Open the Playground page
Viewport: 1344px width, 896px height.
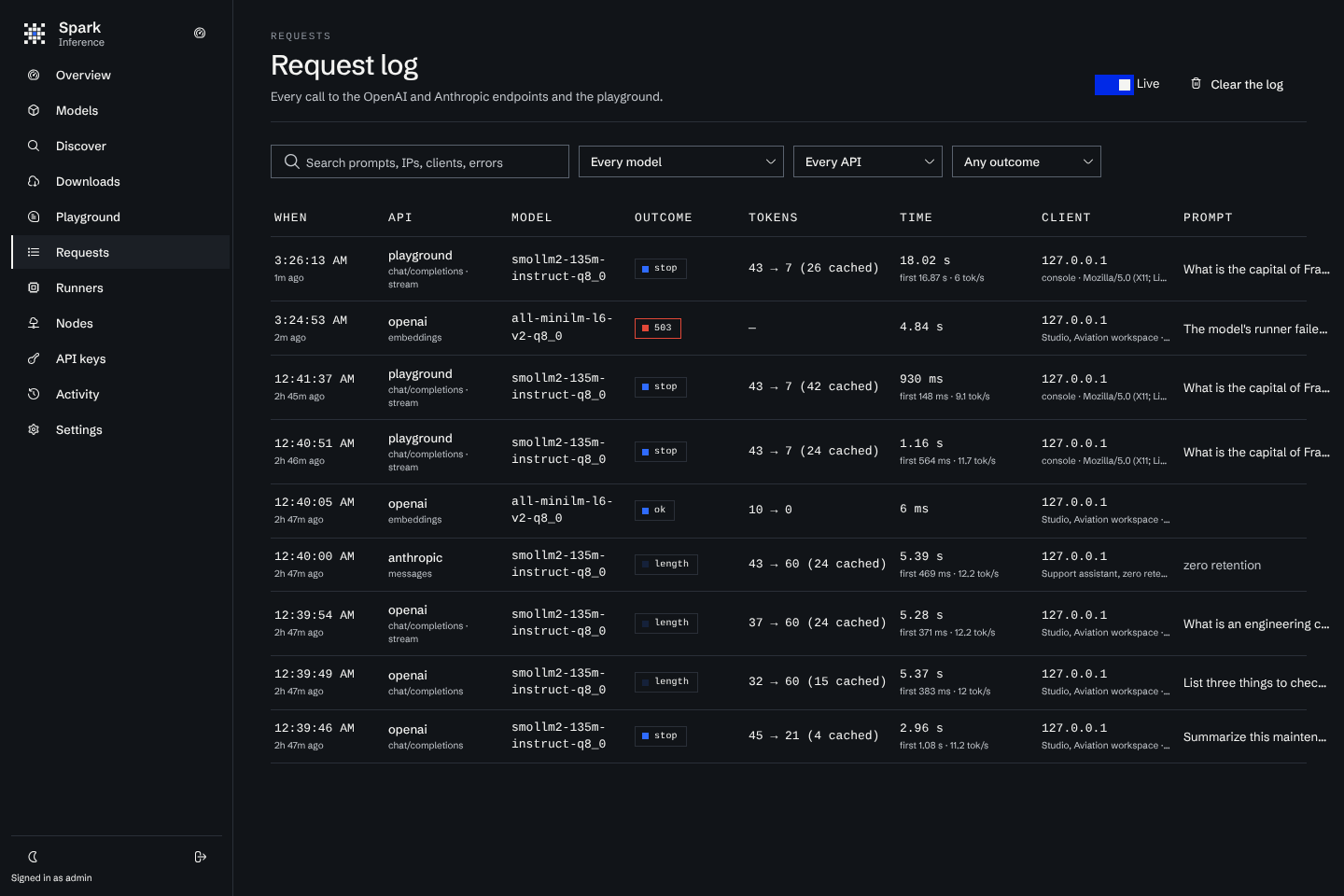pos(120,217)
